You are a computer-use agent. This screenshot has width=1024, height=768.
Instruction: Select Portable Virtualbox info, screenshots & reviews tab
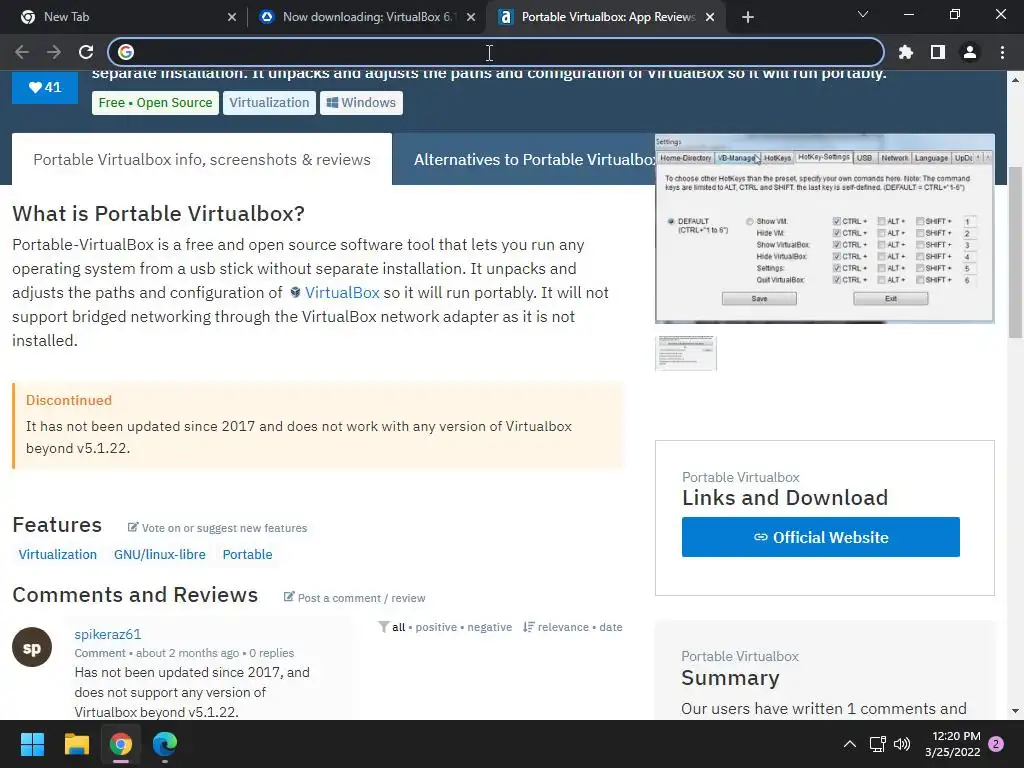(x=202, y=159)
